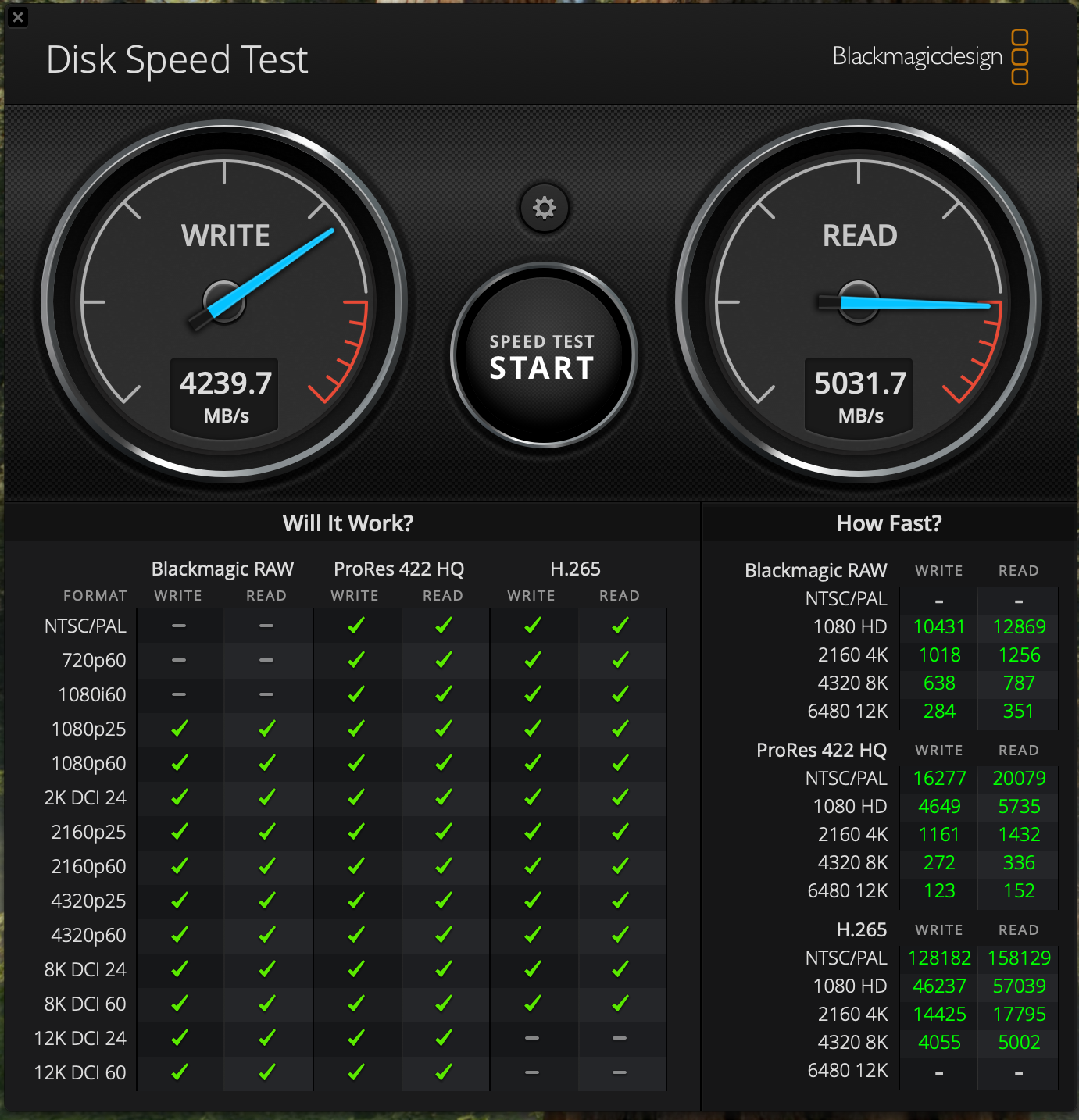Click ProRes 422 HQ NTSC/PAL write value 16277
Screen dimensions: 1079x1120
coord(939,779)
